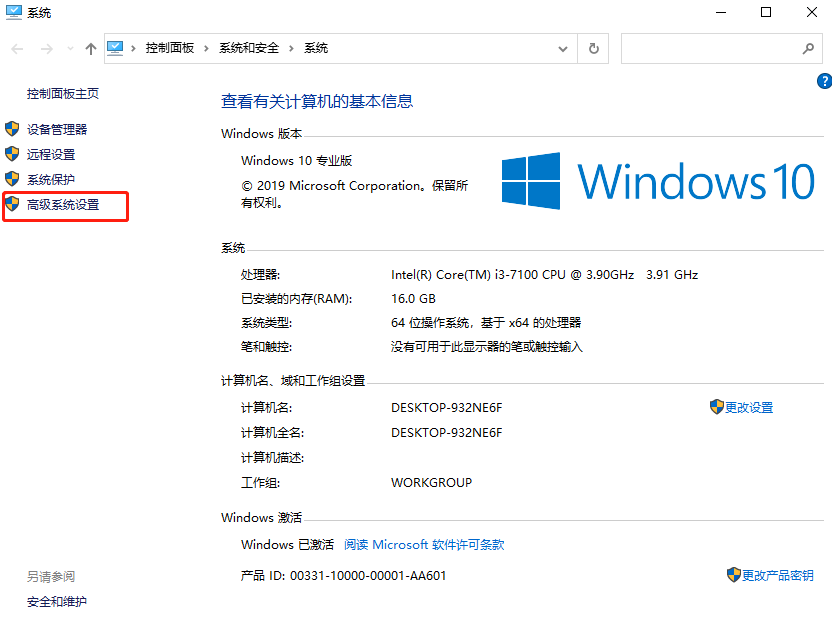Select 控制面板 in the address breadcrumb
Screen dimensions: 832x624
tap(170, 48)
